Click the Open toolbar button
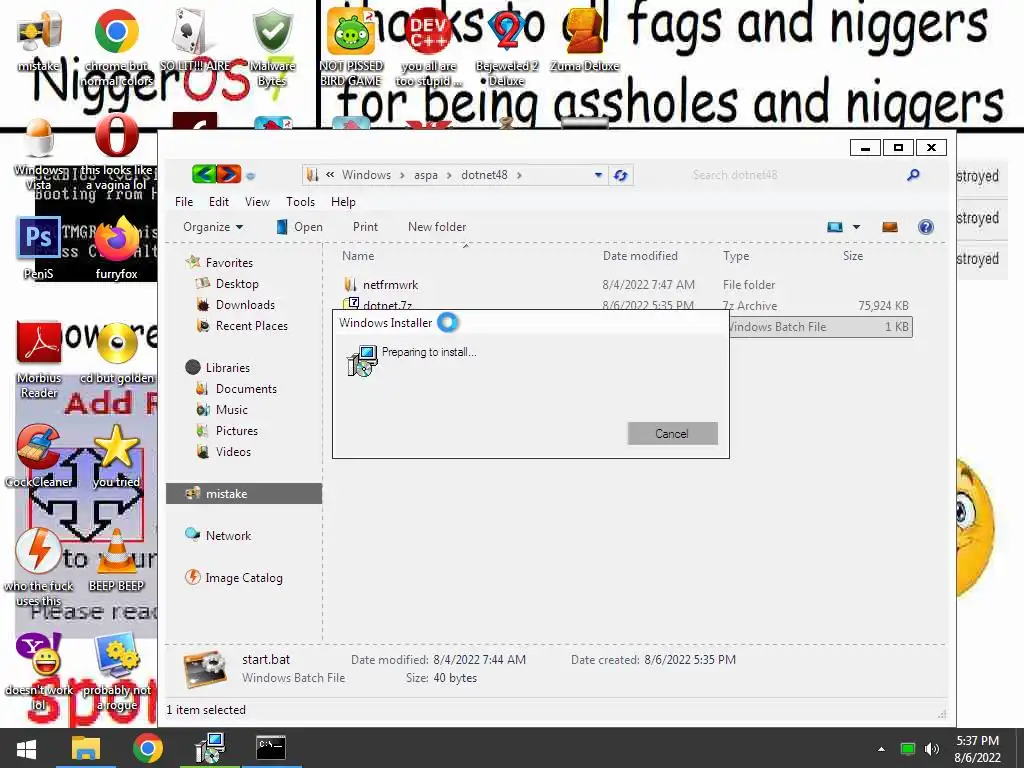 300,227
